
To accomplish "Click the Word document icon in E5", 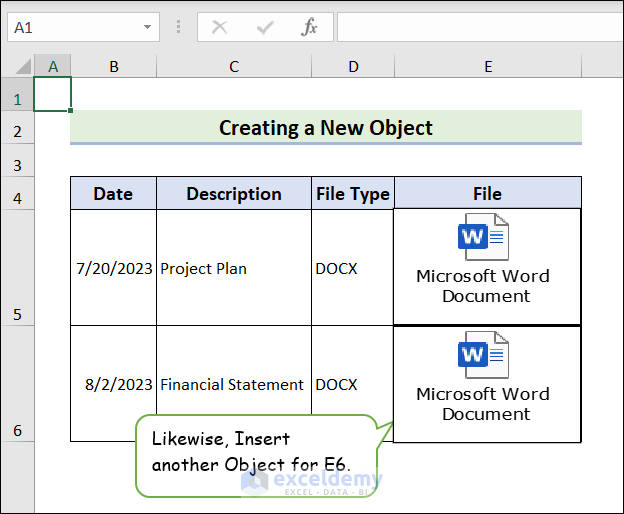I will [x=483, y=238].
